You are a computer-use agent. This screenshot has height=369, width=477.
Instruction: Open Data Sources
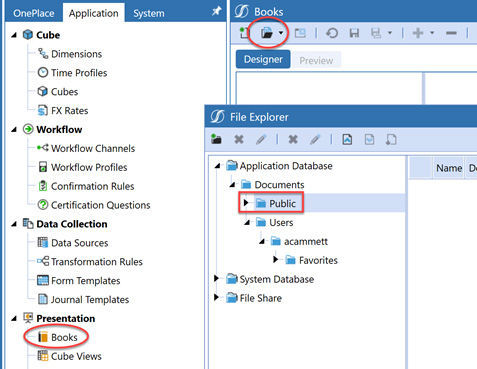click(80, 243)
